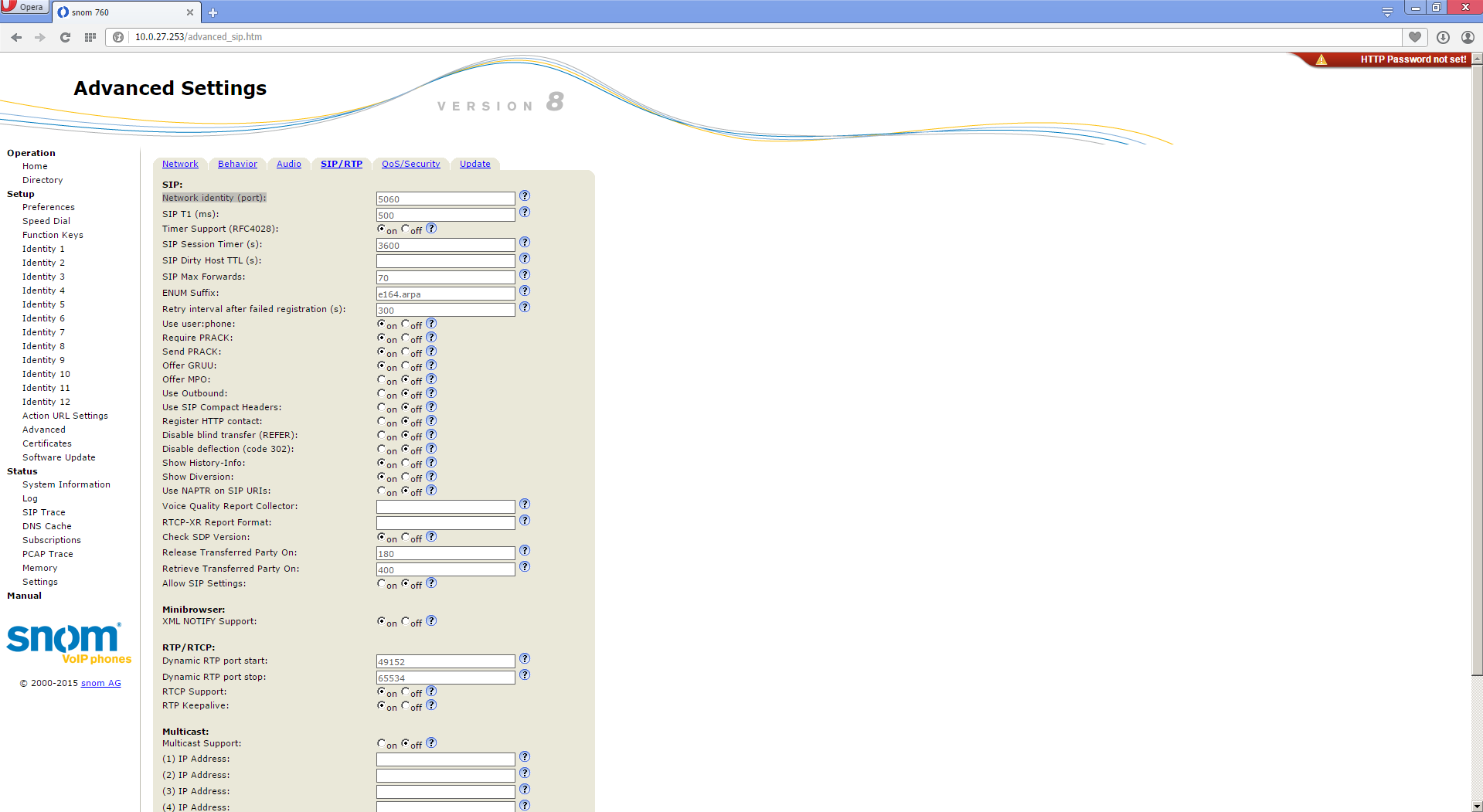
Task: Show help for Timer Support (RFC4028)
Action: click(432, 229)
